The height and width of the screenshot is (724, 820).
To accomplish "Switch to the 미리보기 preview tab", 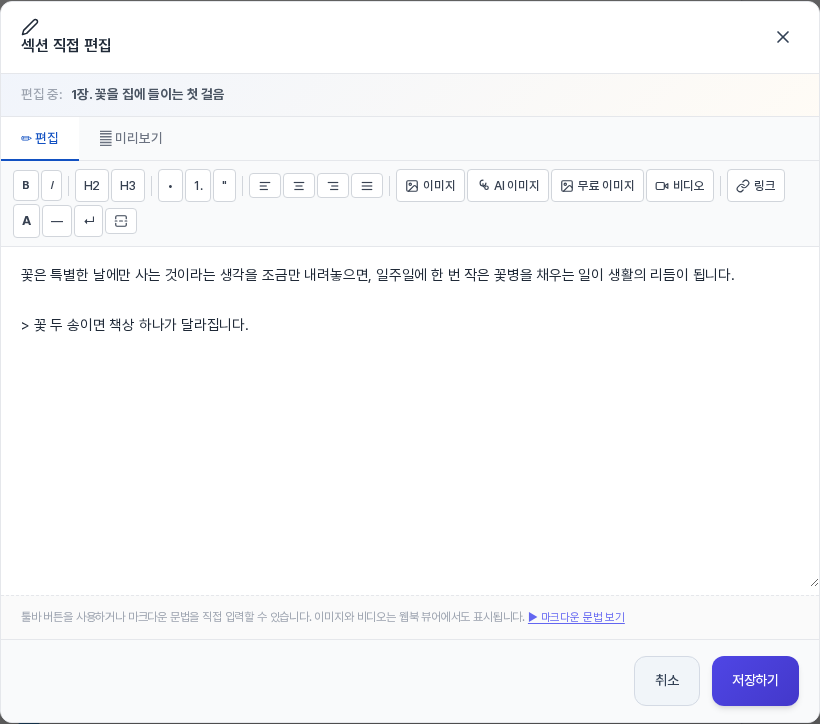I will (x=131, y=138).
